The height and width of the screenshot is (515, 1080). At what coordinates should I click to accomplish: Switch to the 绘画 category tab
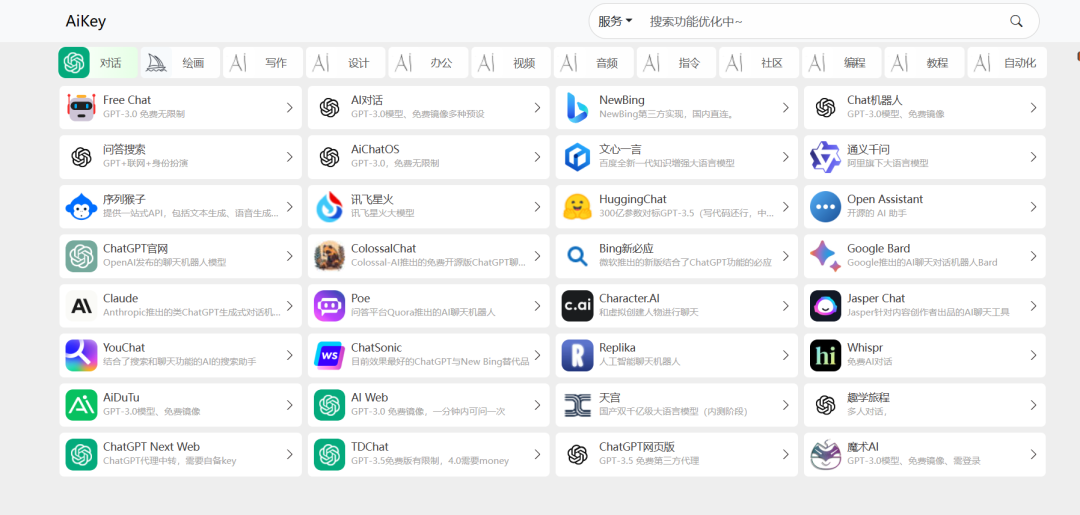[180, 63]
